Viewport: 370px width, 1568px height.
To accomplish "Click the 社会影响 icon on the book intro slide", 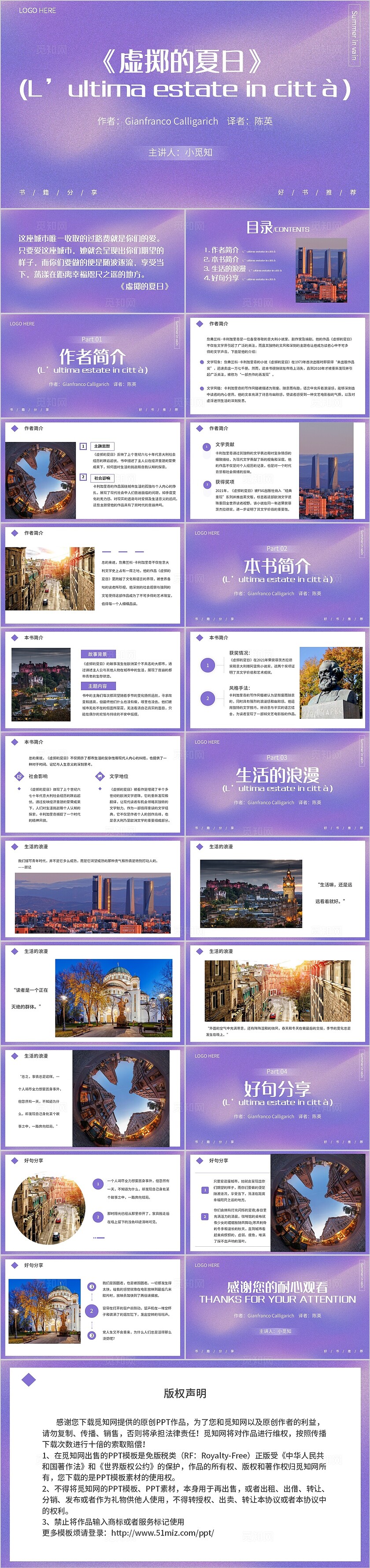I will 19,776.
